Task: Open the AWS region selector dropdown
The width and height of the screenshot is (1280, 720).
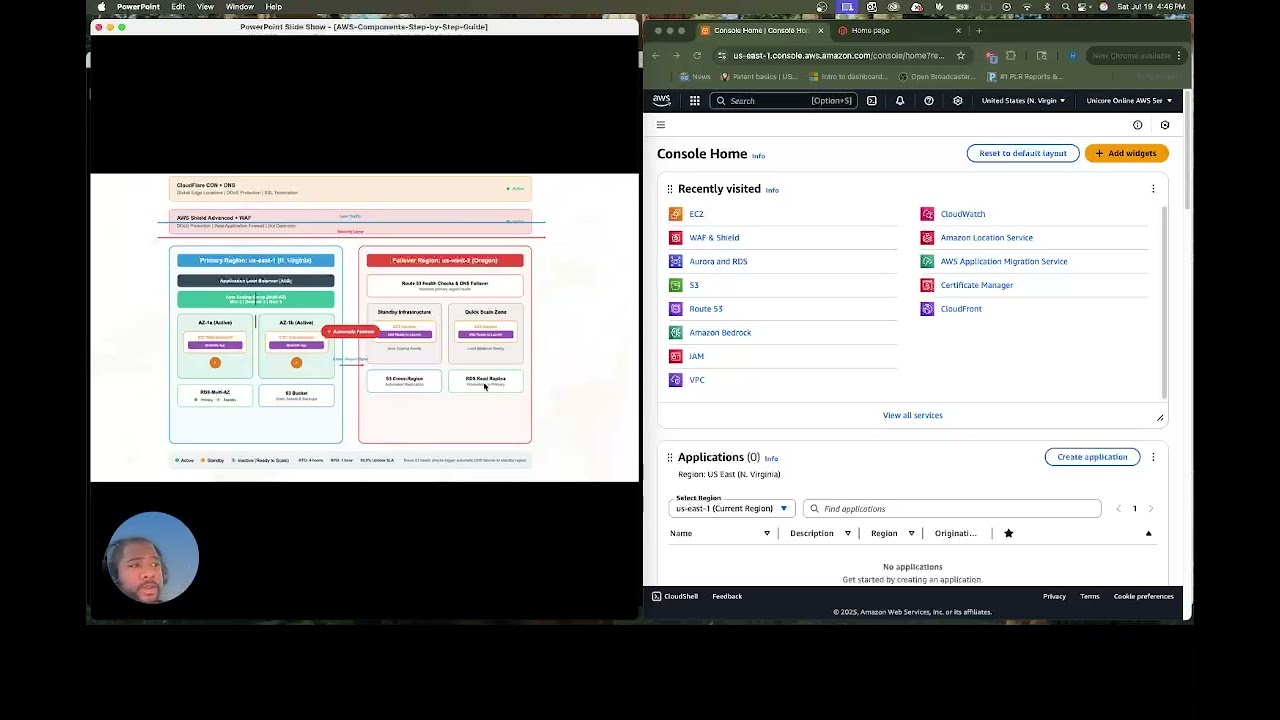Action: [x=1023, y=100]
